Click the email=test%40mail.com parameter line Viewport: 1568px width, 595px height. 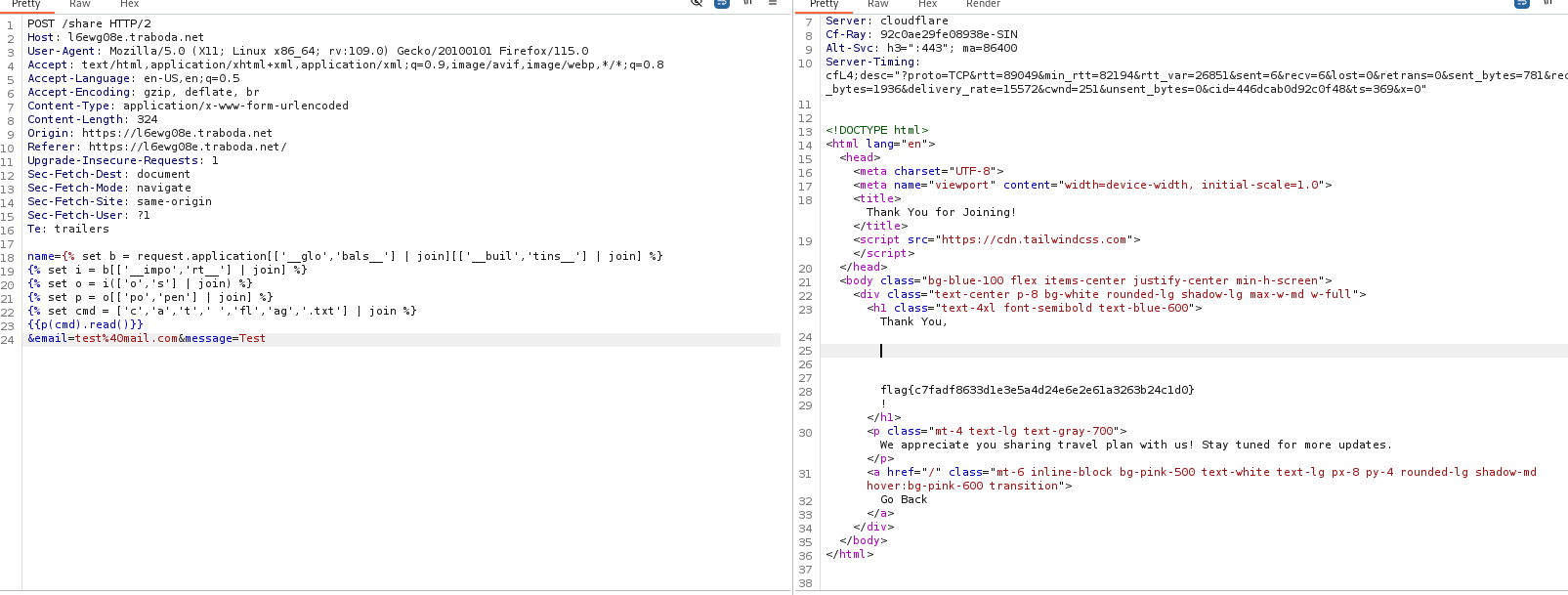pyautogui.click(x=147, y=338)
